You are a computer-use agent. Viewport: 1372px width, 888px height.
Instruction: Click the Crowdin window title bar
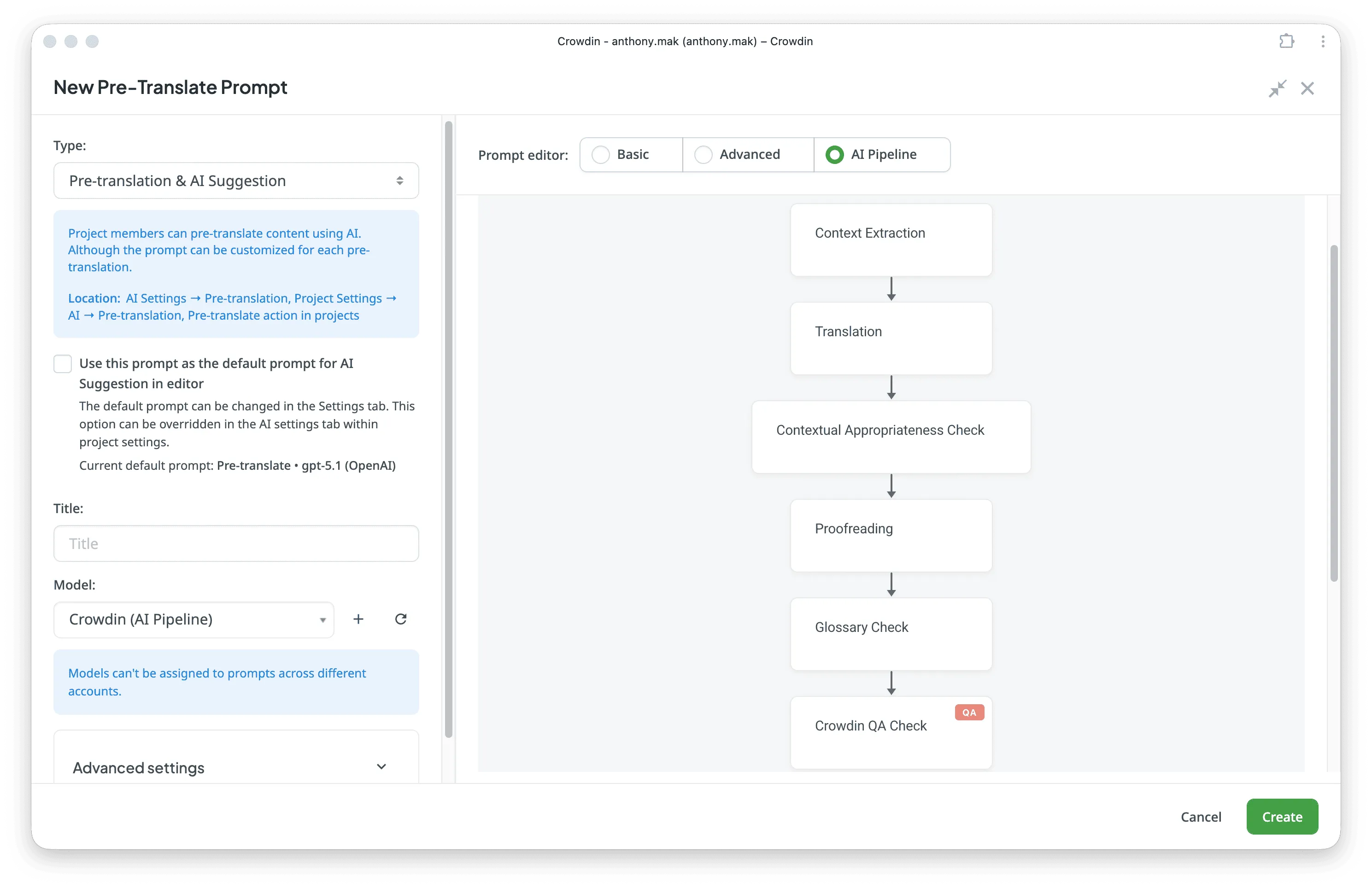coord(685,41)
